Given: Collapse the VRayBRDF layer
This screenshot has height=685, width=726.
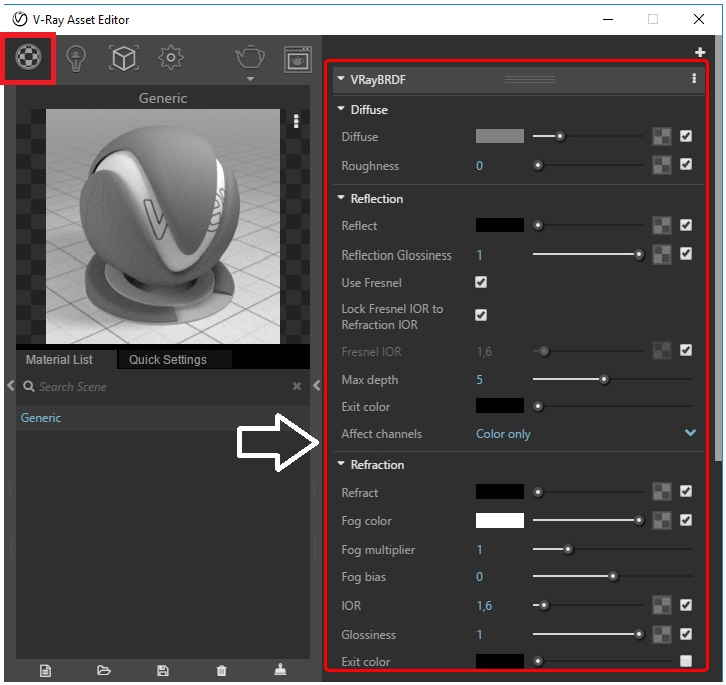Looking at the screenshot, I should coord(341,79).
